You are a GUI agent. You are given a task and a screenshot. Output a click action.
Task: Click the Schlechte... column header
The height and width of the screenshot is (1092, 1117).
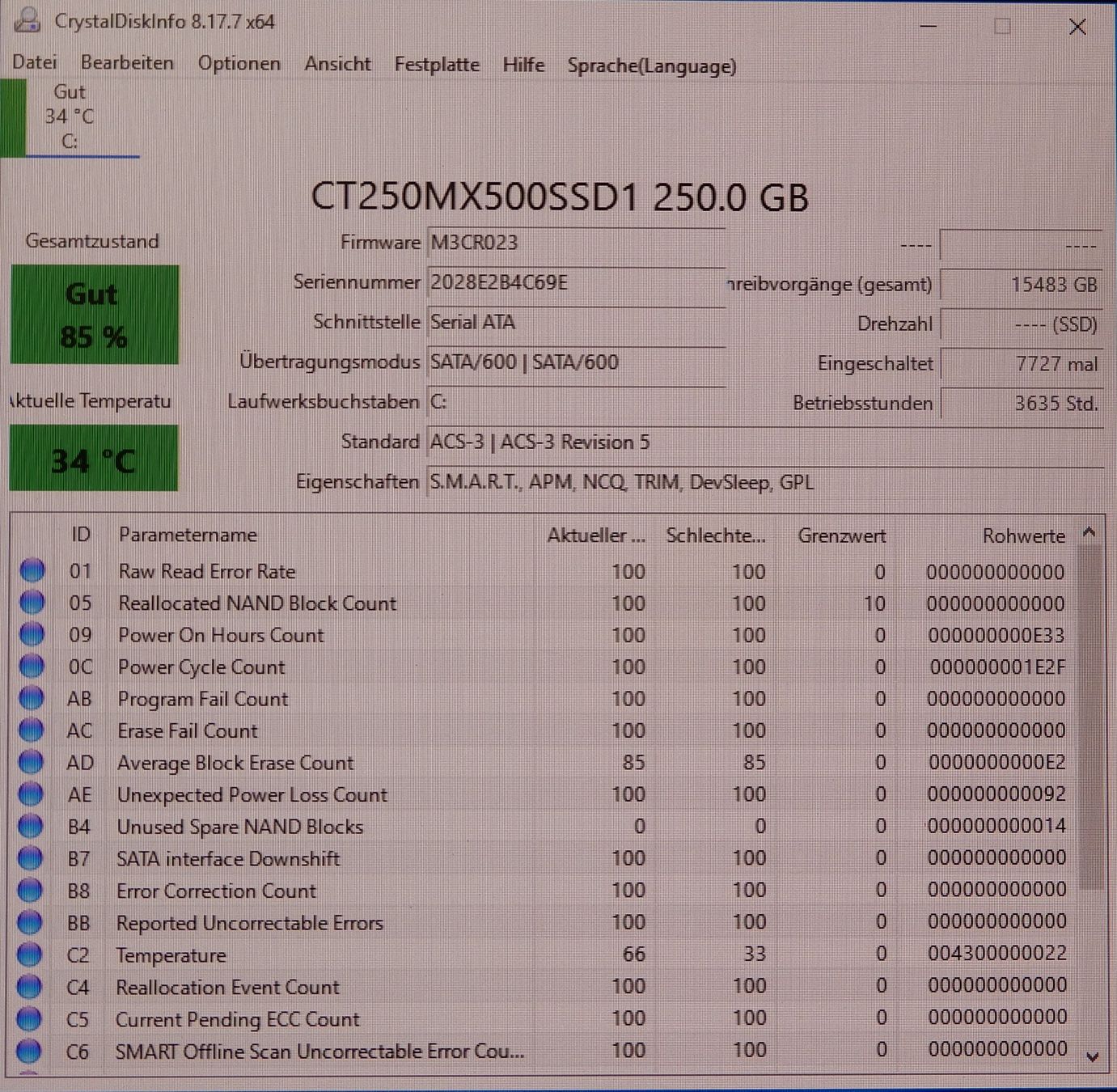(x=716, y=535)
